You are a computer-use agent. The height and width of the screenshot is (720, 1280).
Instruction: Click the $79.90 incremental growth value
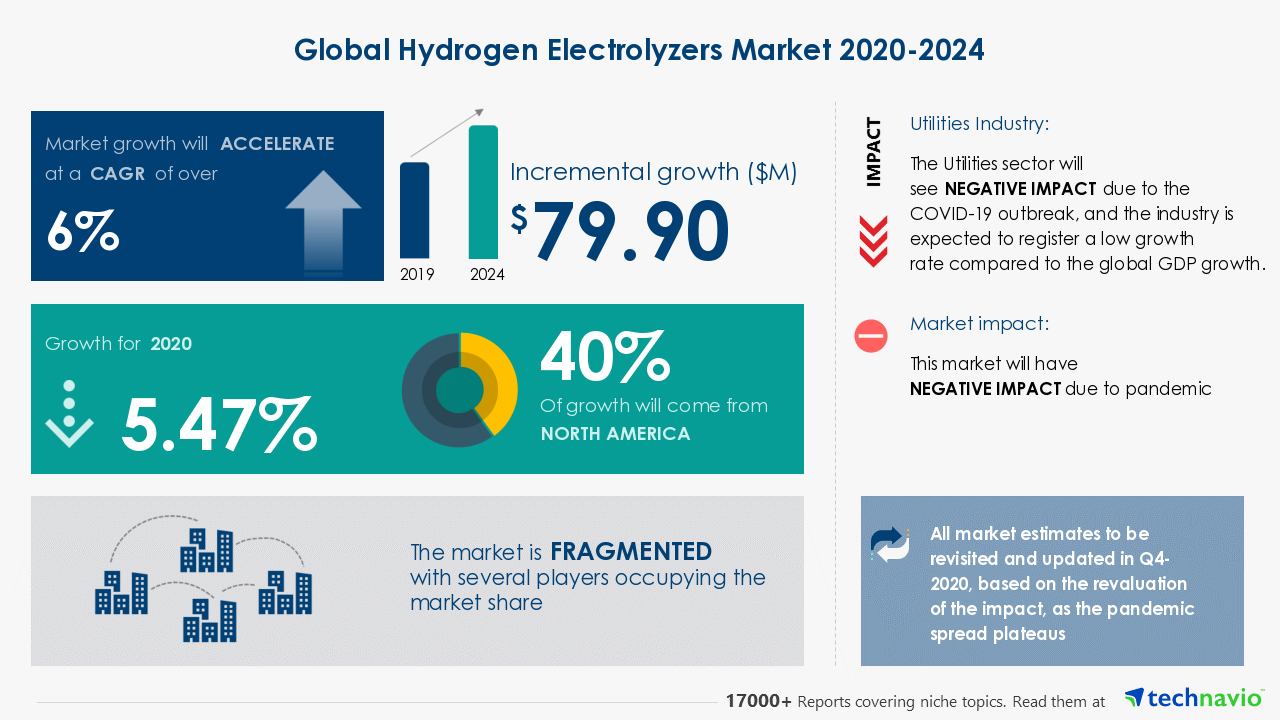point(620,232)
